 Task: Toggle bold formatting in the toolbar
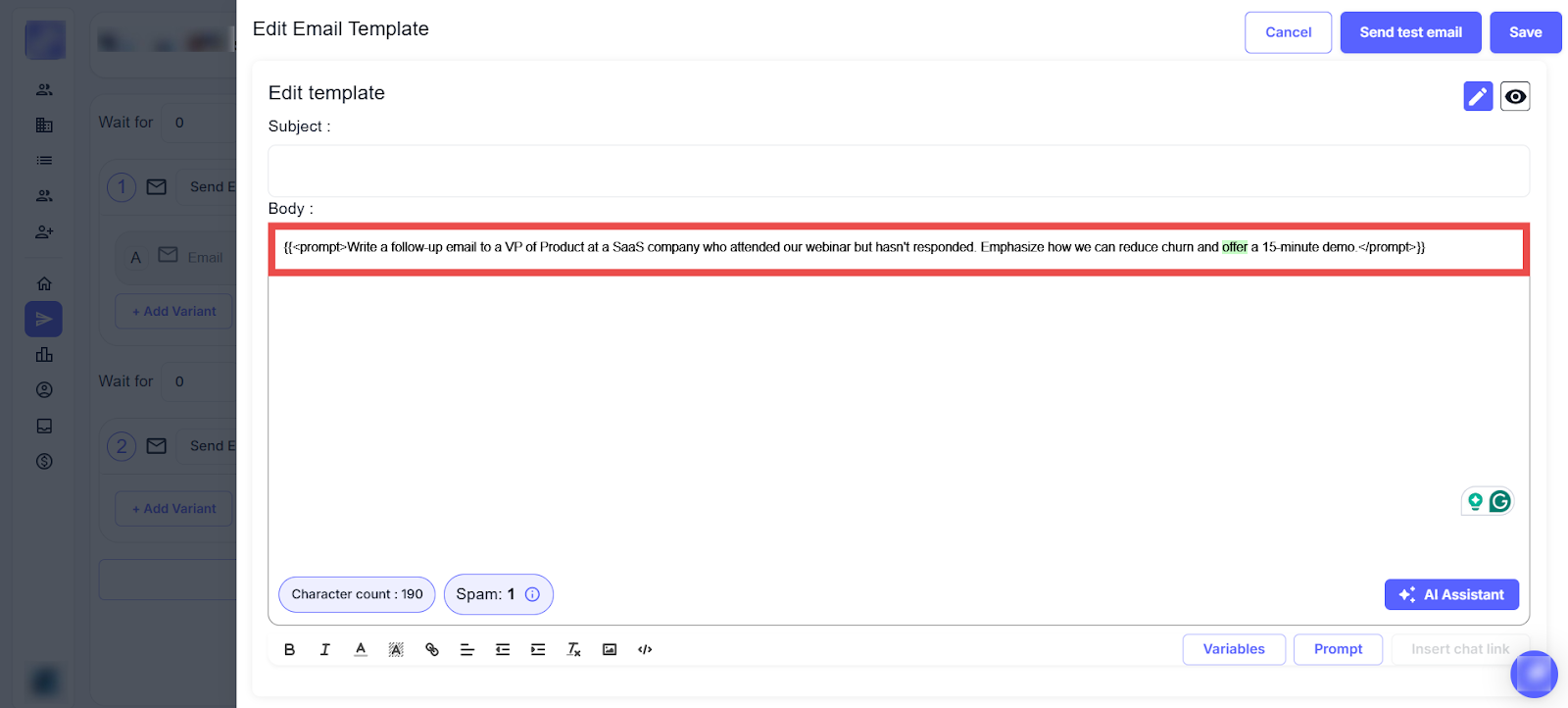[x=289, y=649]
